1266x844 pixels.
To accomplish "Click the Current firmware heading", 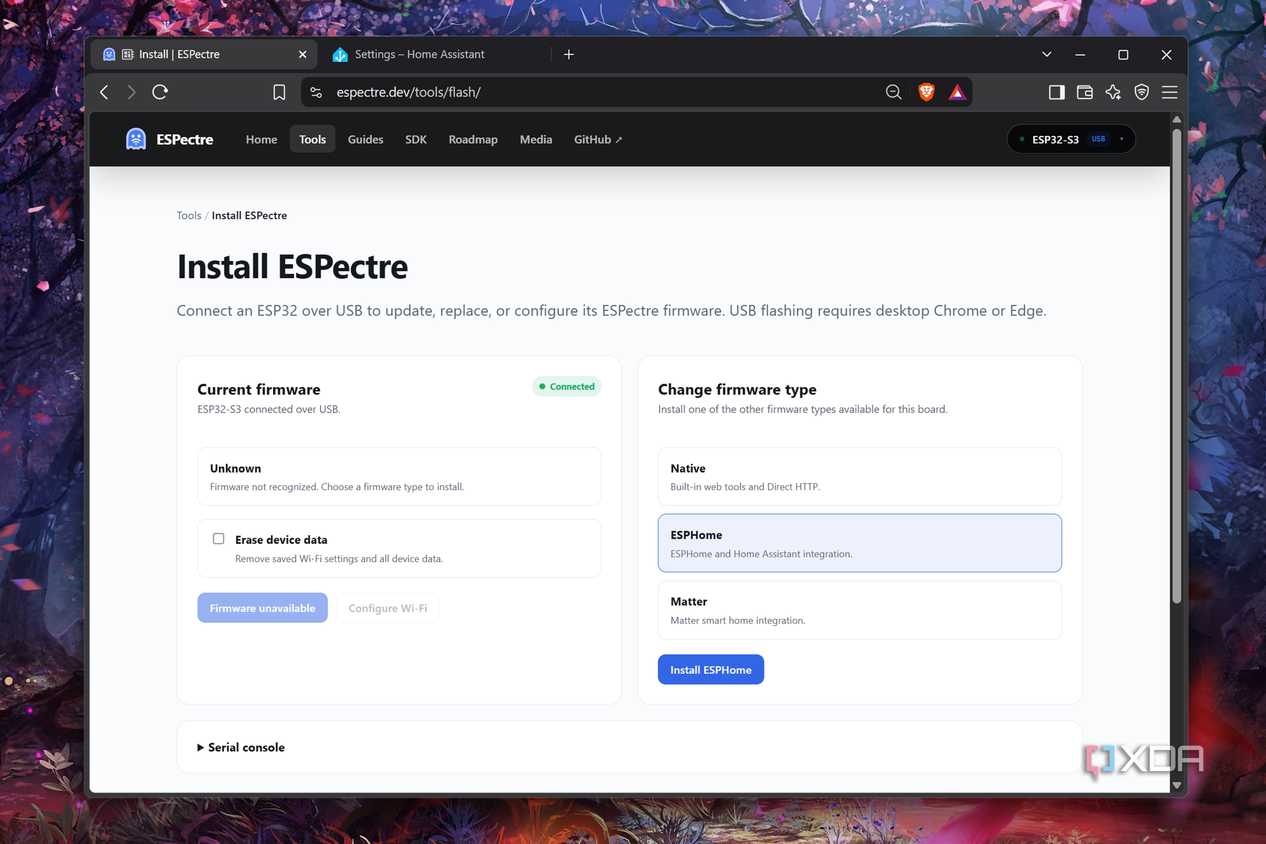I will [259, 389].
